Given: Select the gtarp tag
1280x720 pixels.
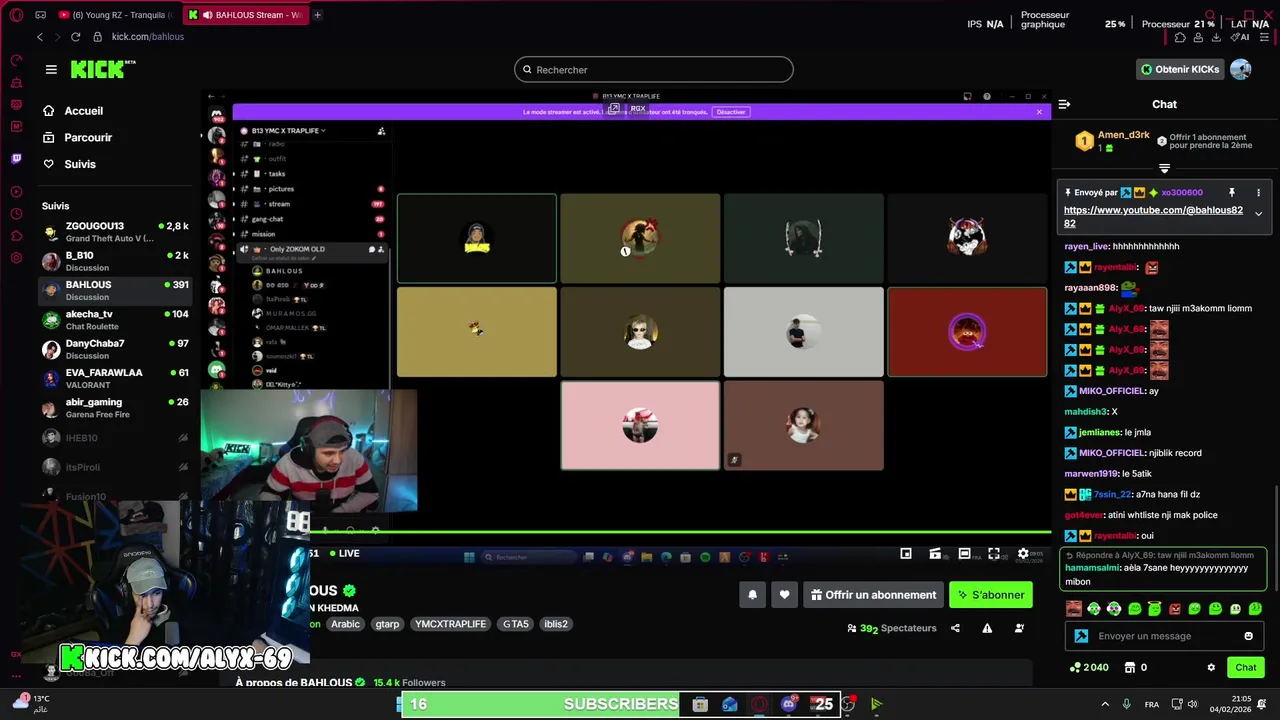Looking at the screenshot, I should pyautogui.click(x=387, y=624).
